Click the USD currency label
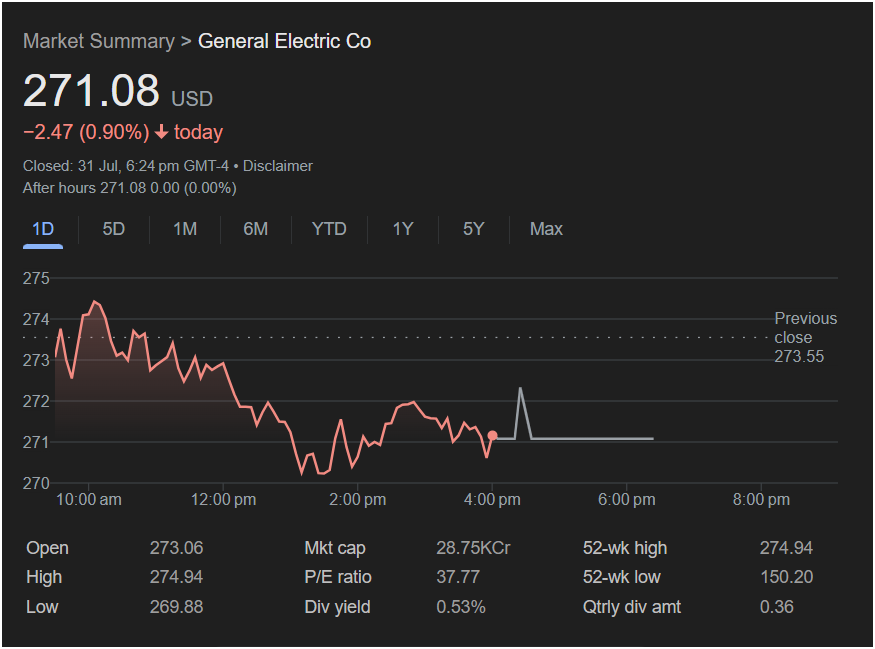875x649 pixels. coord(192,99)
